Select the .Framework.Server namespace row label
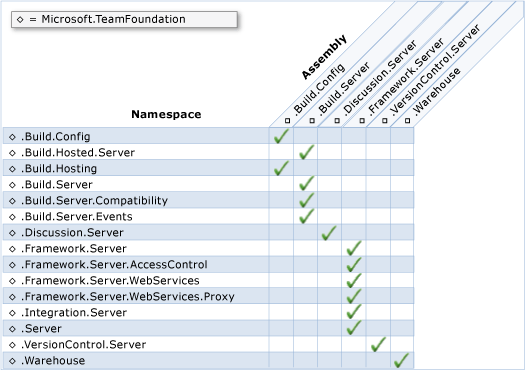Screen dimensions: 525x371 click(x=74, y=248)
